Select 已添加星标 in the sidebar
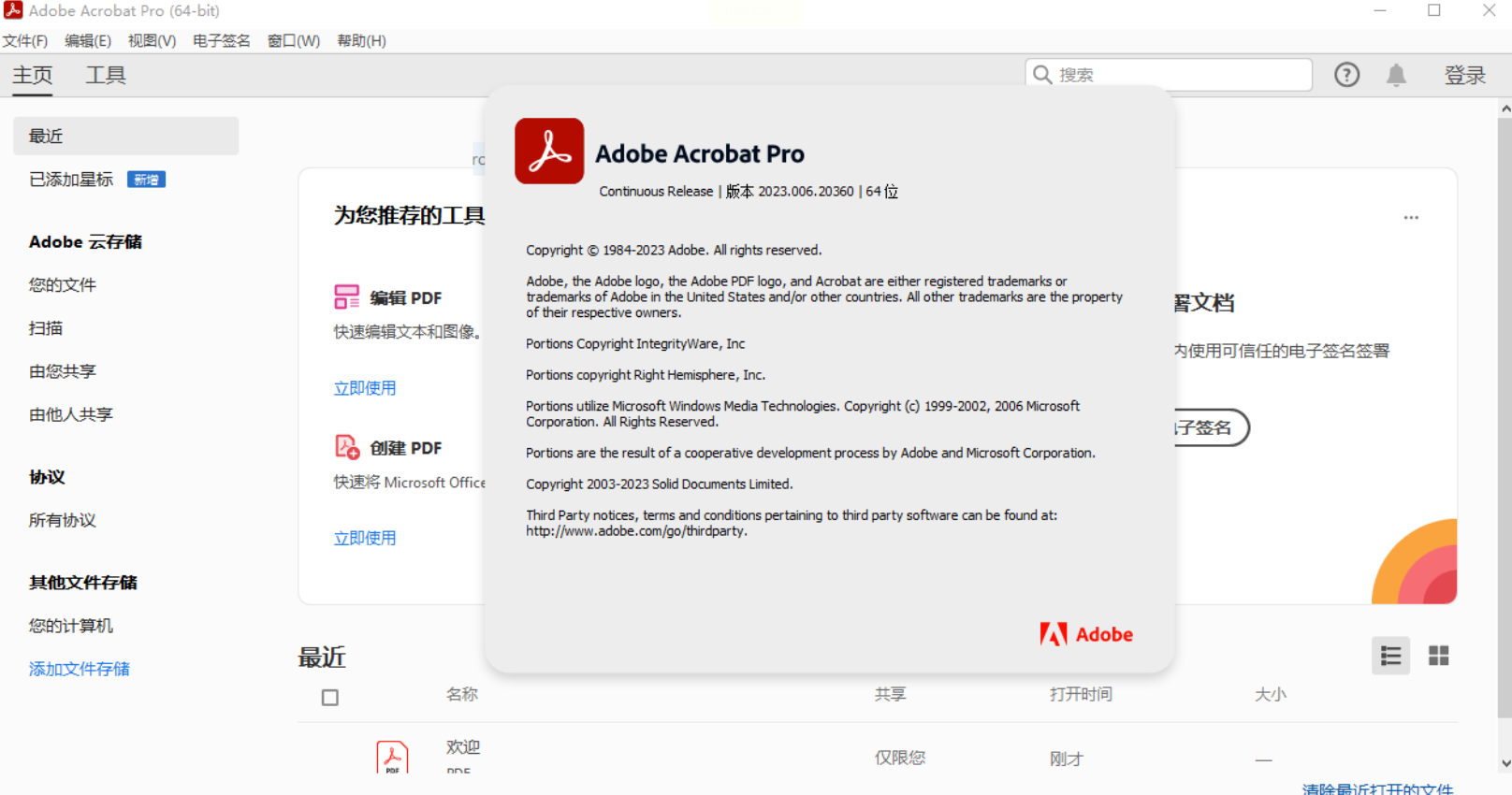The width and height of the screenshot is (1512, 795). (71, 180)
